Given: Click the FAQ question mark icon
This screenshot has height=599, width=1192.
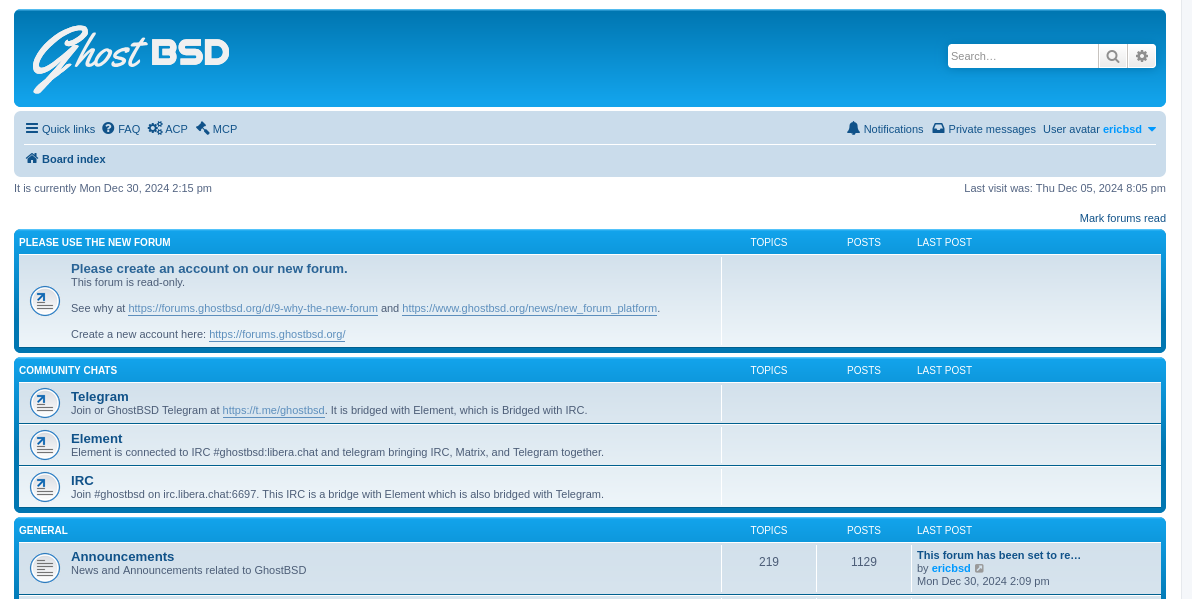Looking at the screenshot, I should (x=109, y=128).
